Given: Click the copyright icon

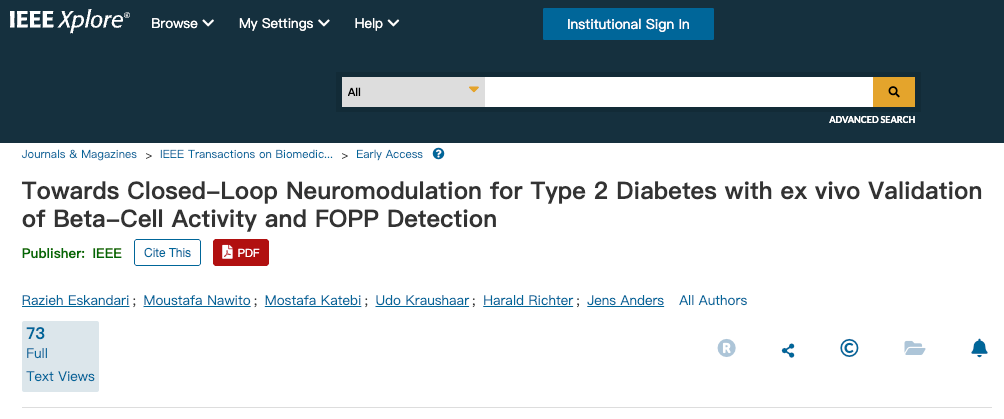Looking at the screenshot, I should tap(849, 348).
